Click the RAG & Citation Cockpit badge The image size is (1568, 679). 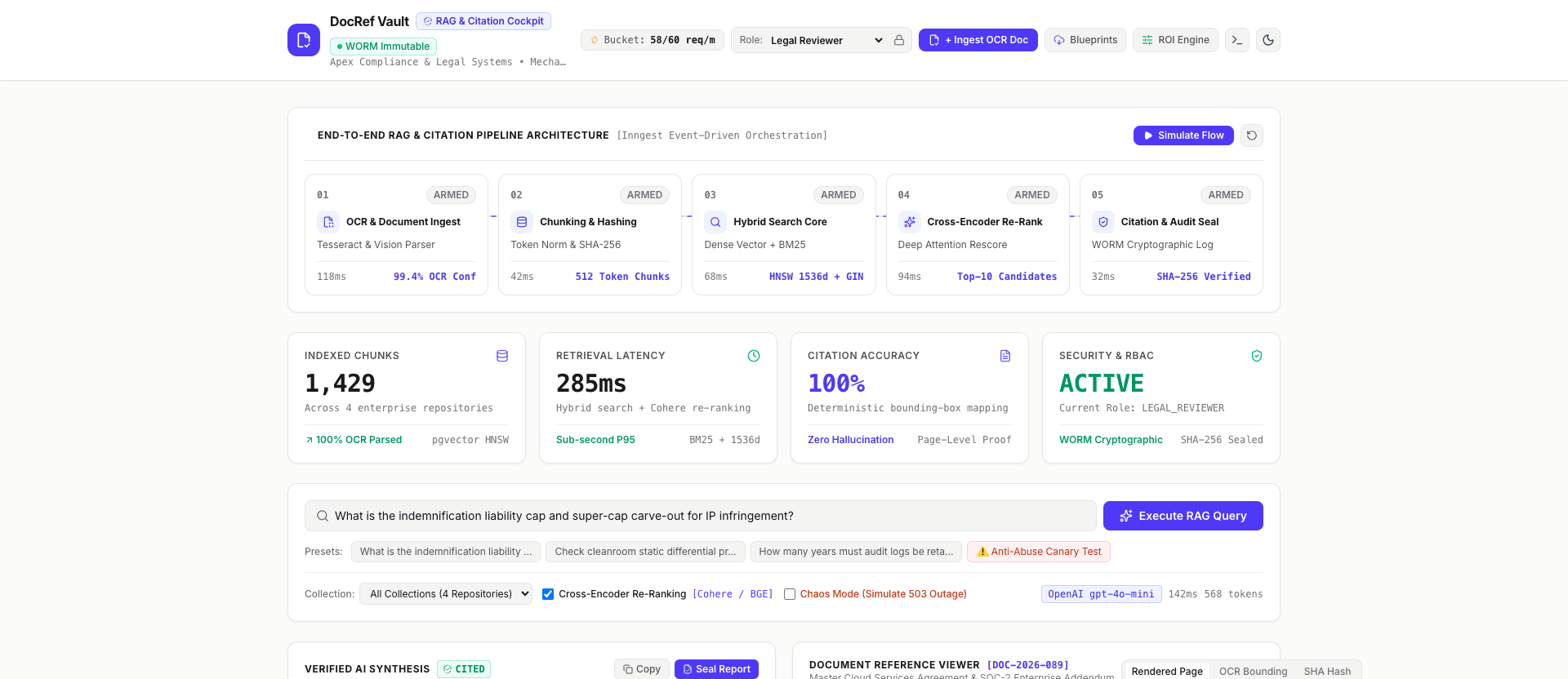pos(483,21)
